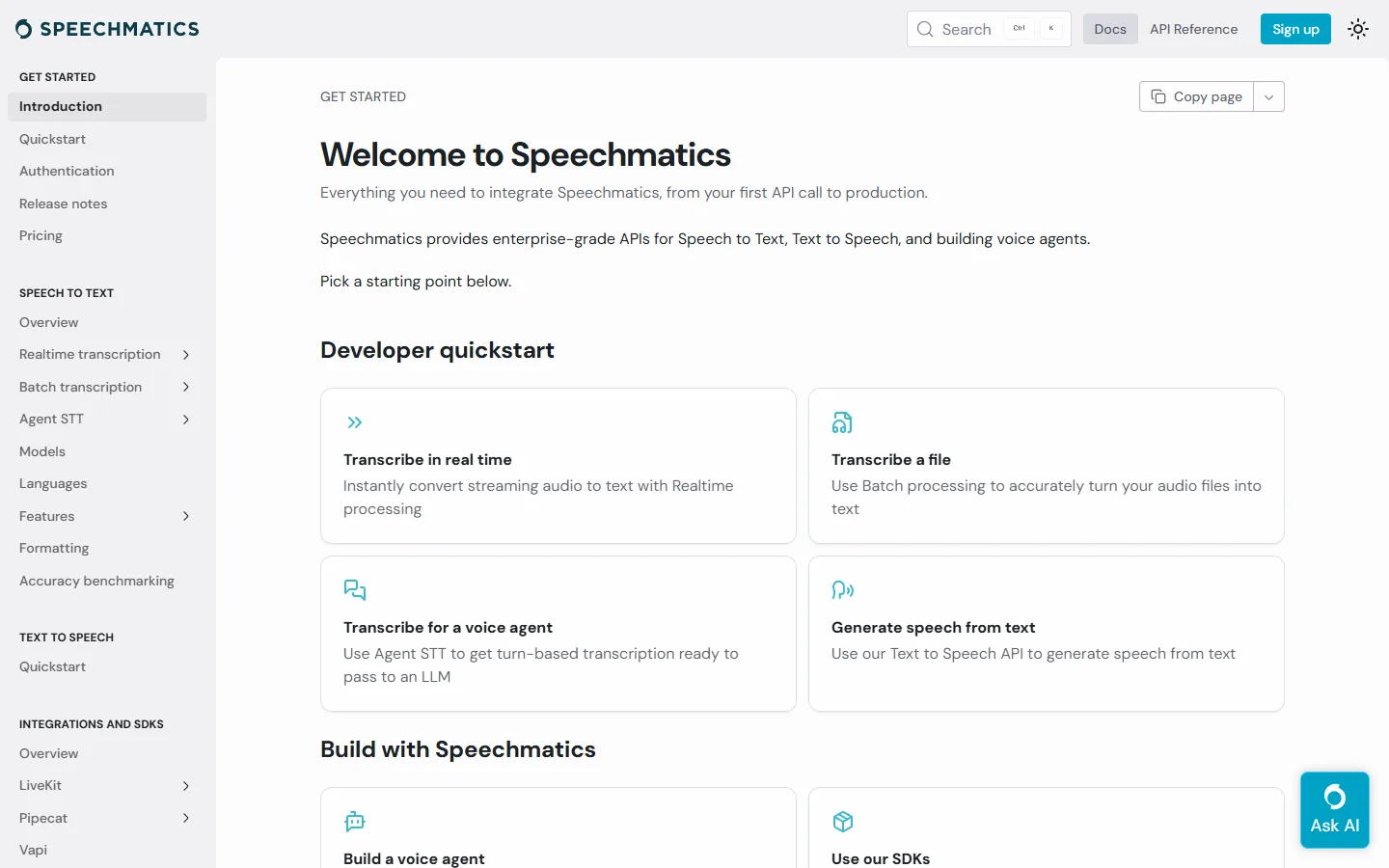Viewport: 1389px width, 868px height.
Task: Switch to the API Reference tab
Action: coord(1193,29)
